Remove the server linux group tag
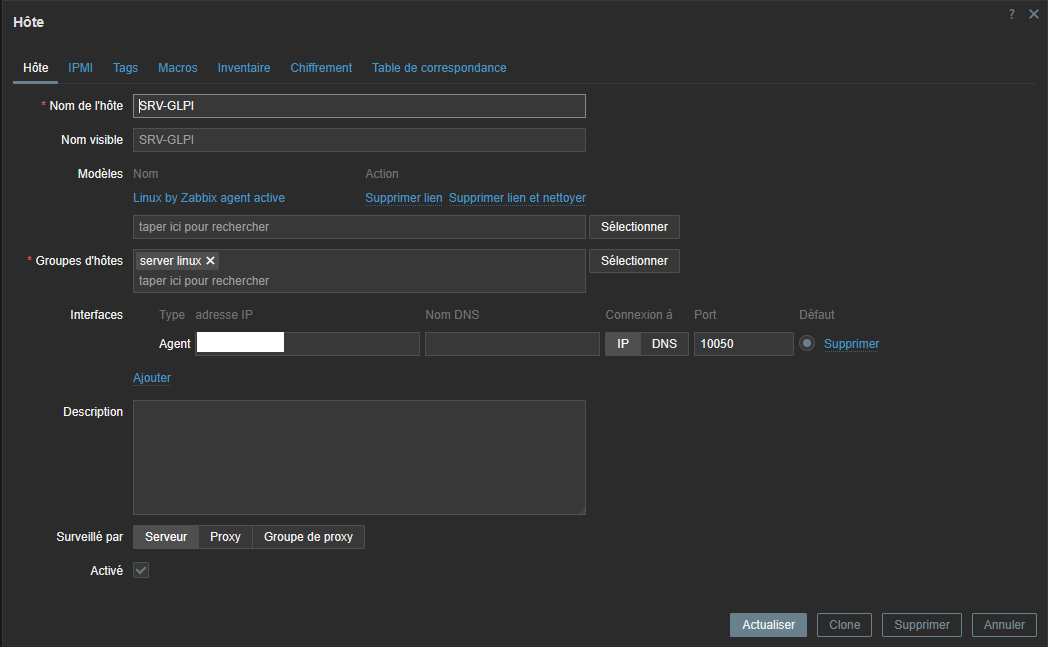The width and height of the screenshot is (1048, 647). click(x=211, y=261)
